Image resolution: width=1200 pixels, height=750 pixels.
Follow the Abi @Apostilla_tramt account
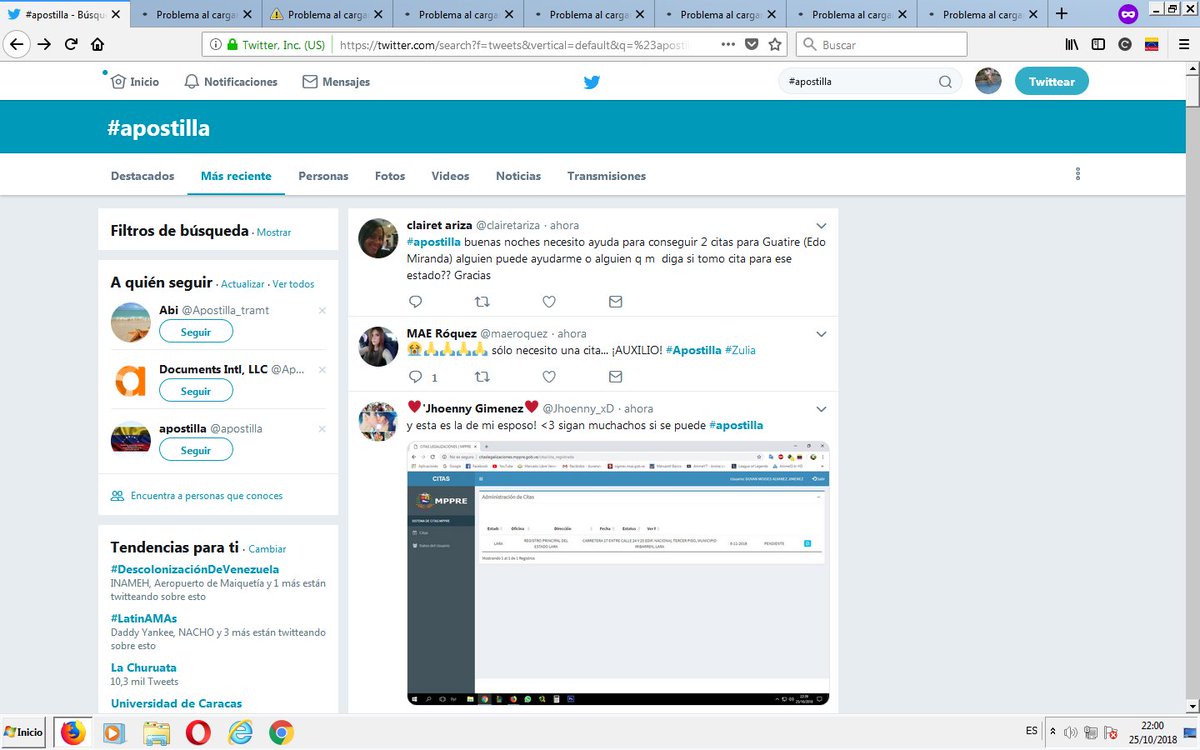click(x=196, y=332)
